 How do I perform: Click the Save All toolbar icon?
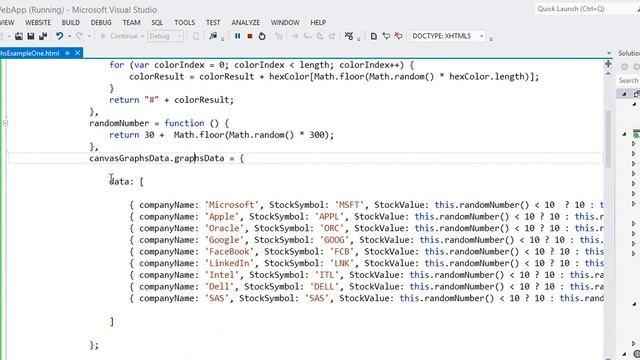click(x=43, y=36)
